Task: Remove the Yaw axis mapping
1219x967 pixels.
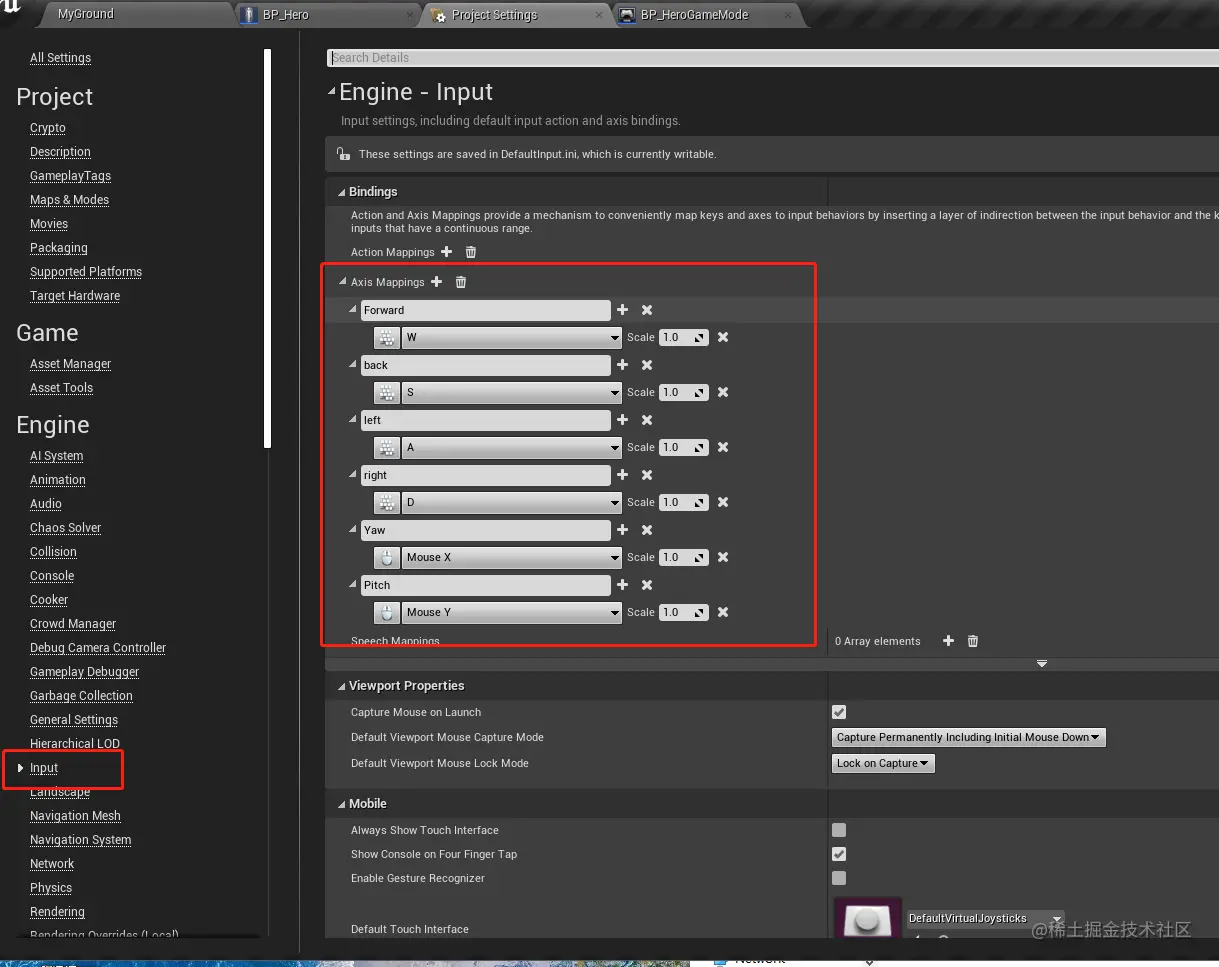Action: click(x=647, y=530)
